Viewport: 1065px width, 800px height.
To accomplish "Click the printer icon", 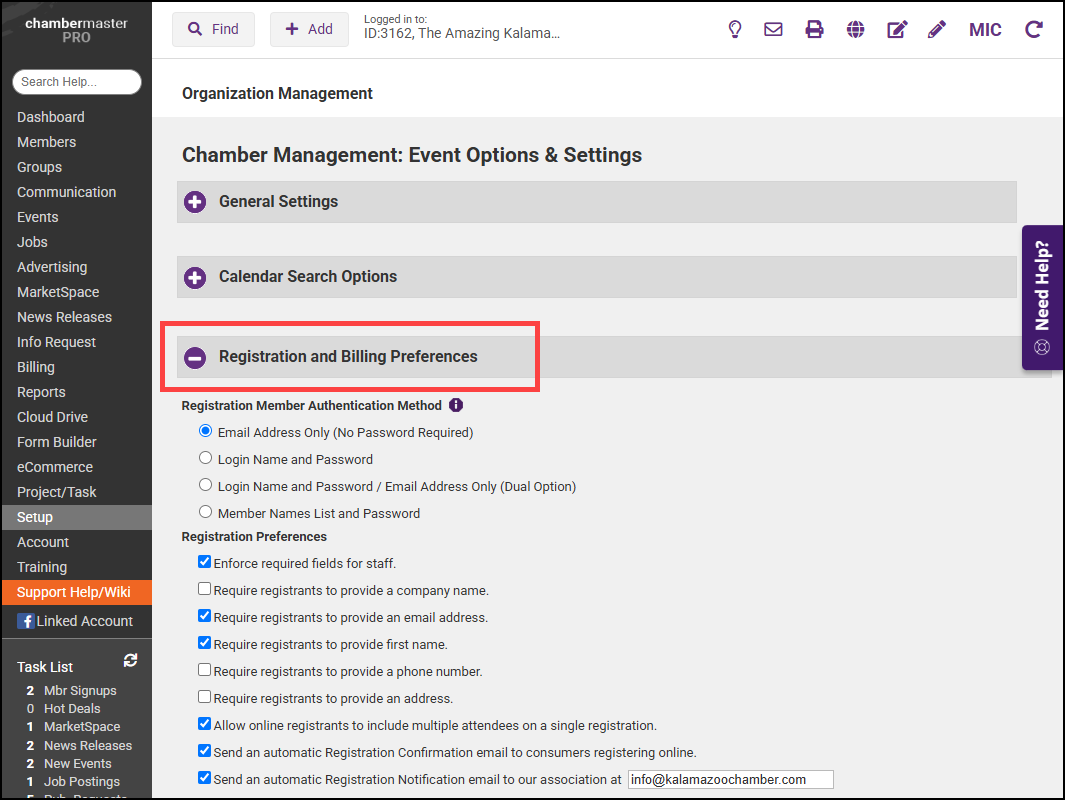I will pos(814,30).
